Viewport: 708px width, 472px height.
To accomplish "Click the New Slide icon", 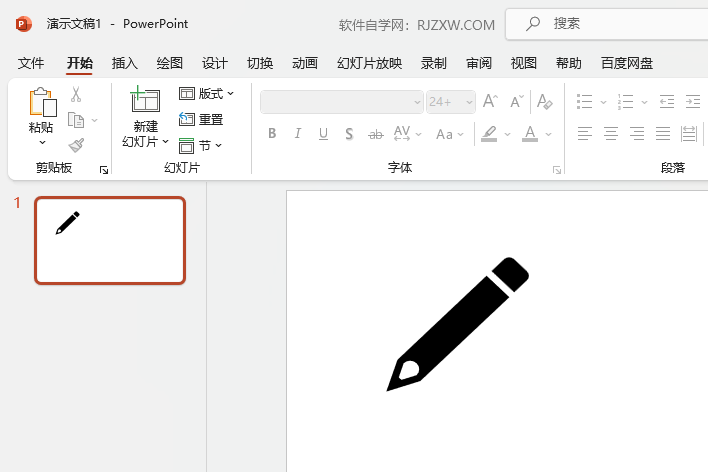I will point(145,99).
